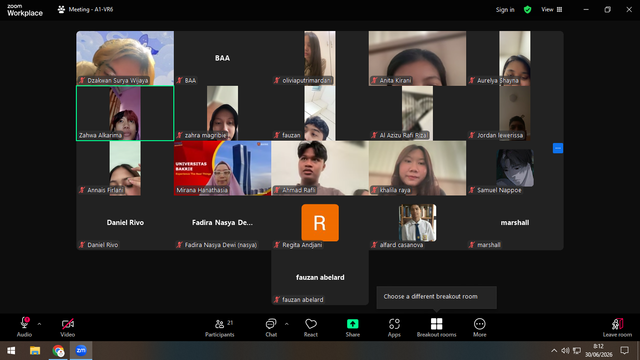Open File Explorer from the taskbar
The width and height of the screenshot is (640, 360).
click(x=35, y=351)
